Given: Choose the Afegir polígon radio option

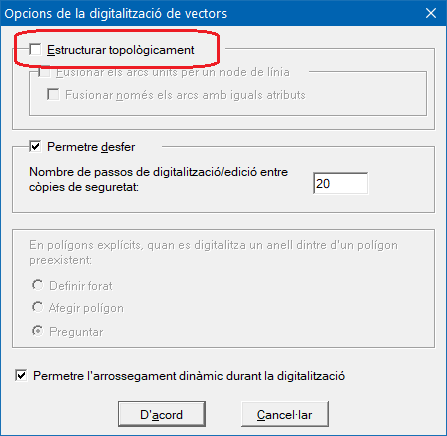Looking at the screenshot, I should click(37, 307).
